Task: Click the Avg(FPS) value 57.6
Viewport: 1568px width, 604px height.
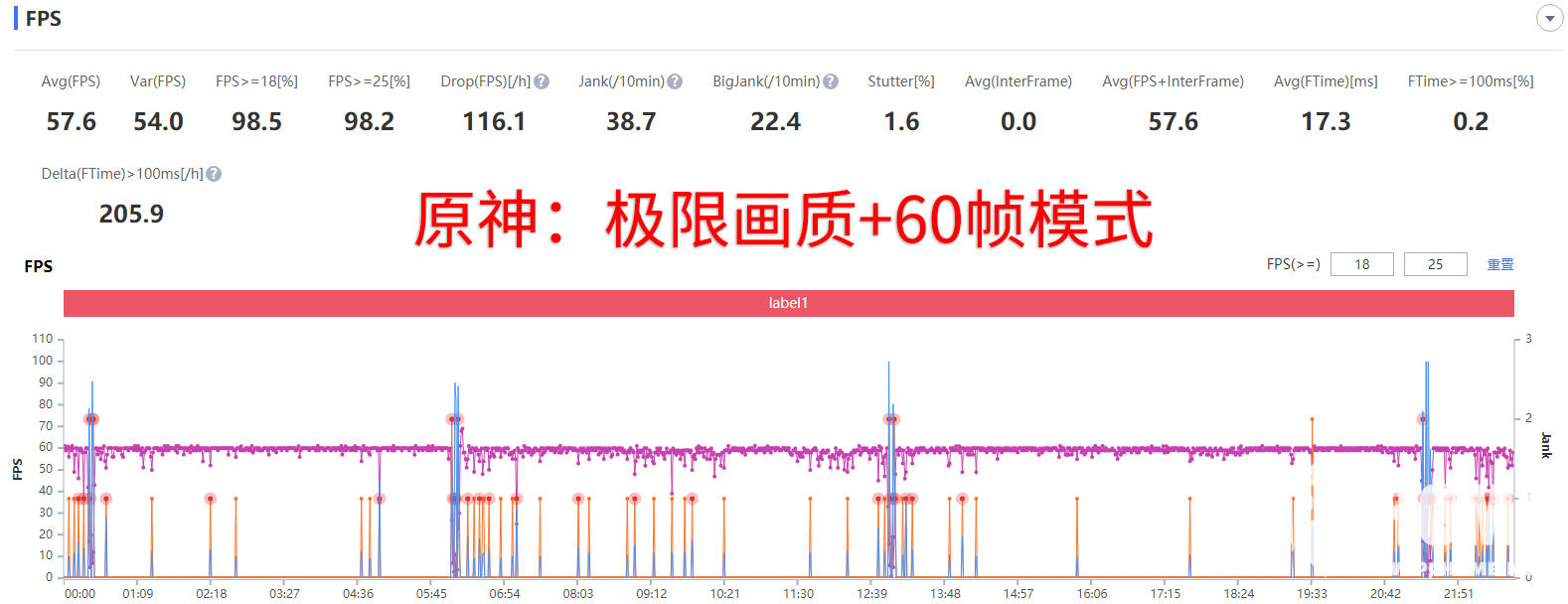Action: click(72, 122)
